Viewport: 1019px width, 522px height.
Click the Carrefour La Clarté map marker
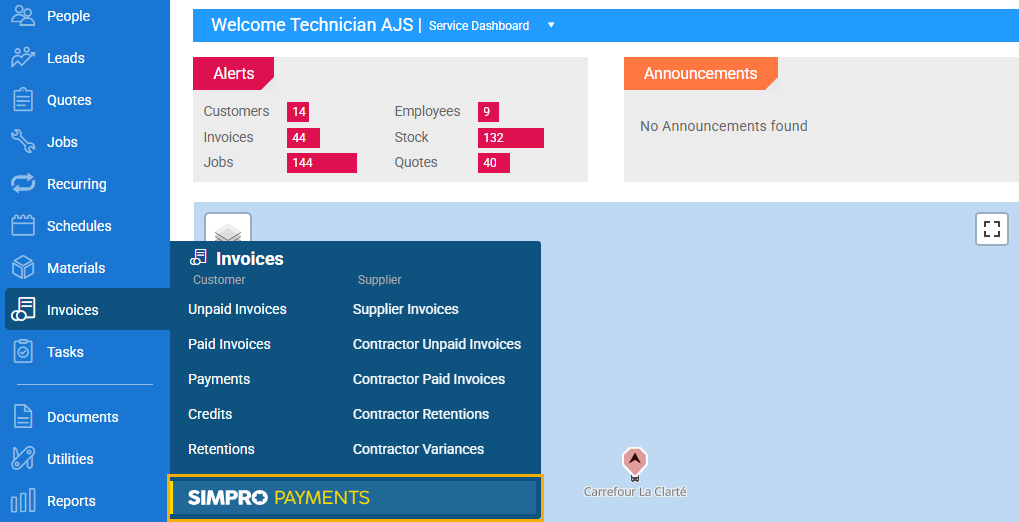634,461
